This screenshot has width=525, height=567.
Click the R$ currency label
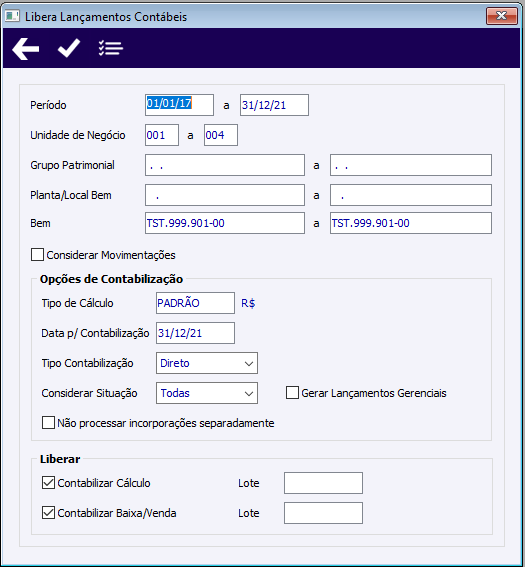pyautogui.click(x=248, y=303)
